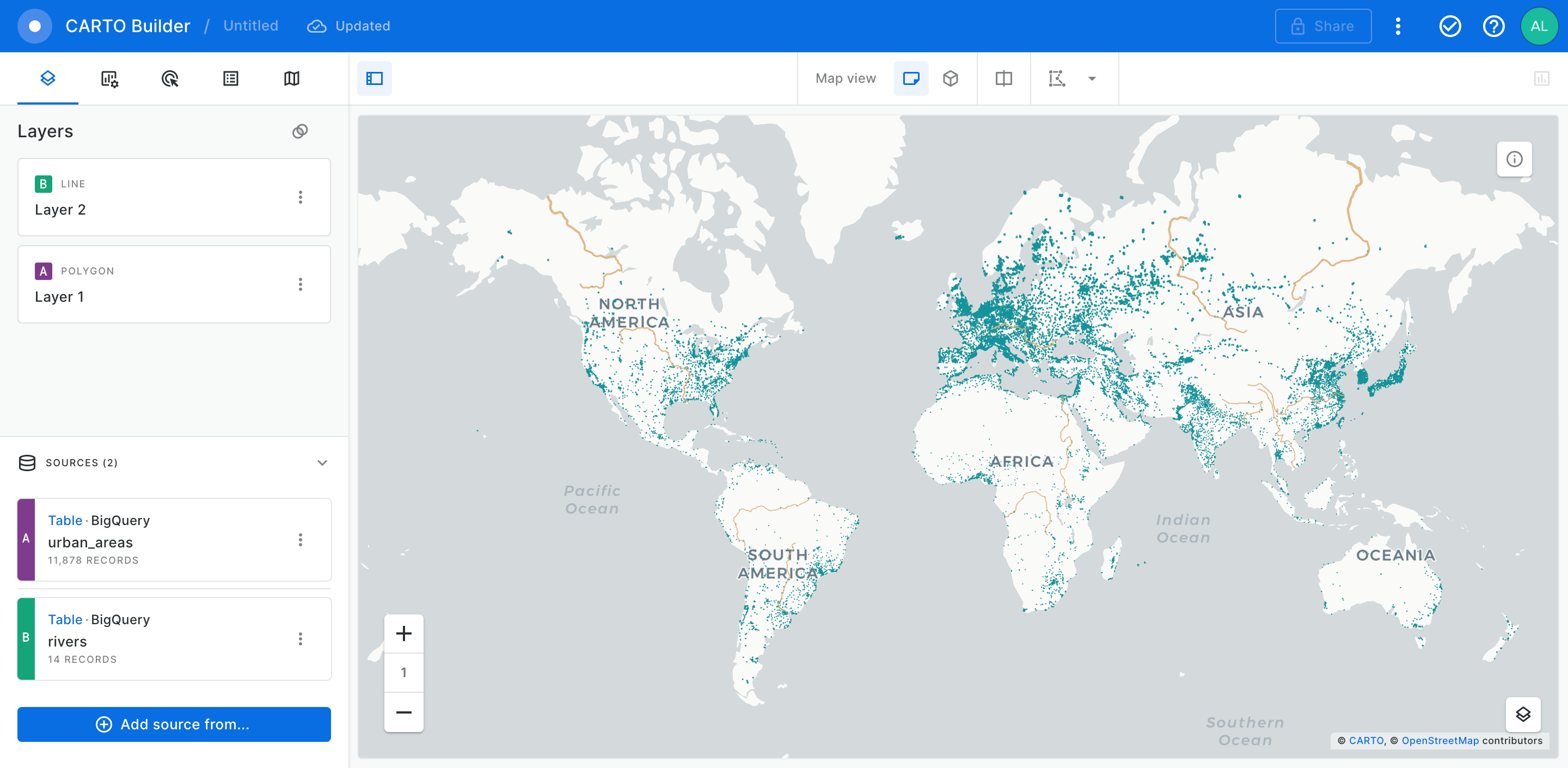Open the Interactions tab icon

pos(170,78)
